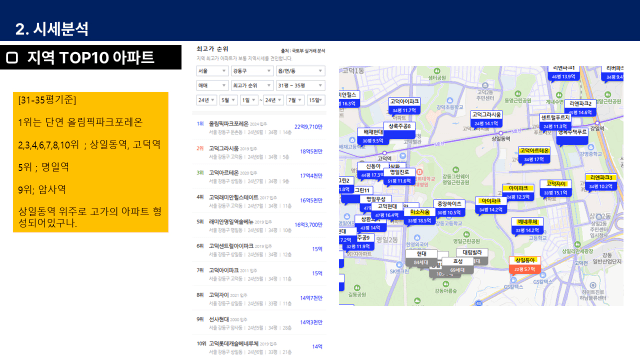Click the 샘터공원 park icon on map

(x=437, y=71)
